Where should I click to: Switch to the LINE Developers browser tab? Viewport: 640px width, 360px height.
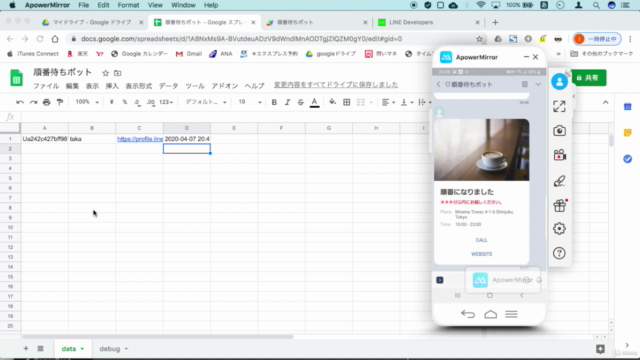(428, 22)
